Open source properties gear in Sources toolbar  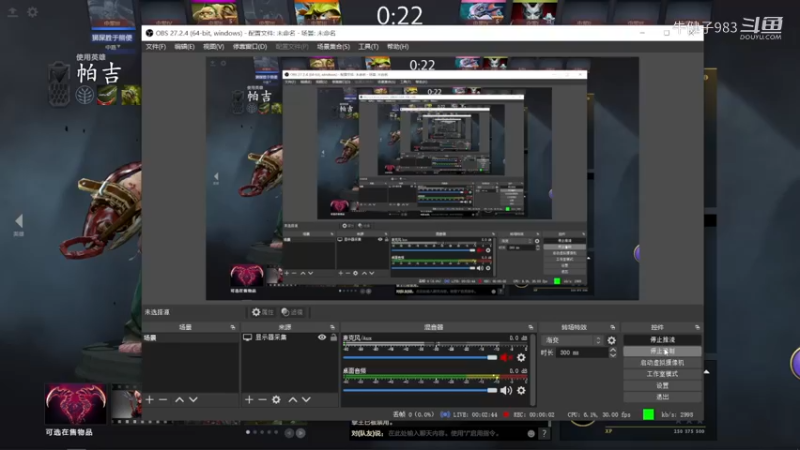276,399
